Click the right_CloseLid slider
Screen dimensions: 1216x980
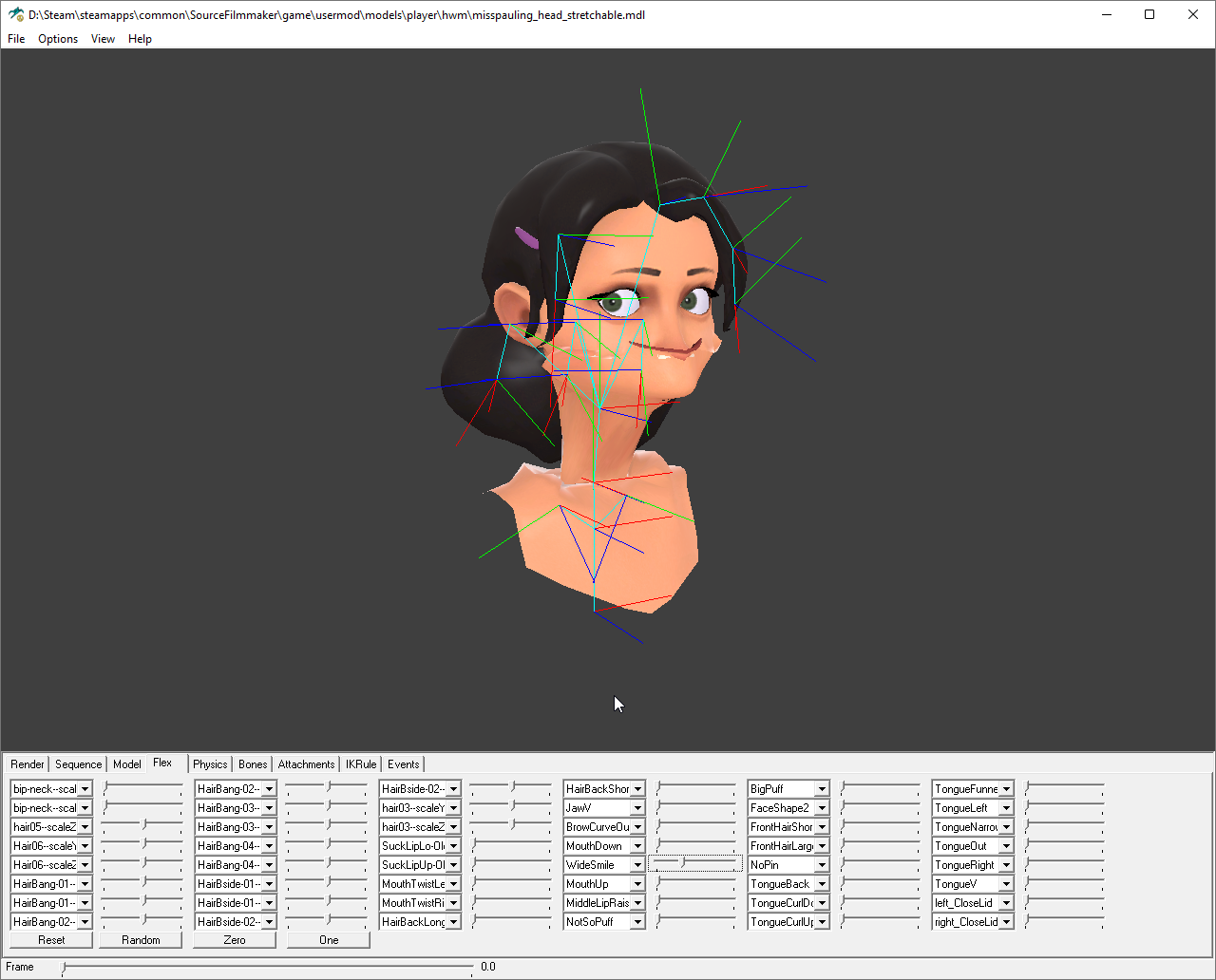(1064, 921)
